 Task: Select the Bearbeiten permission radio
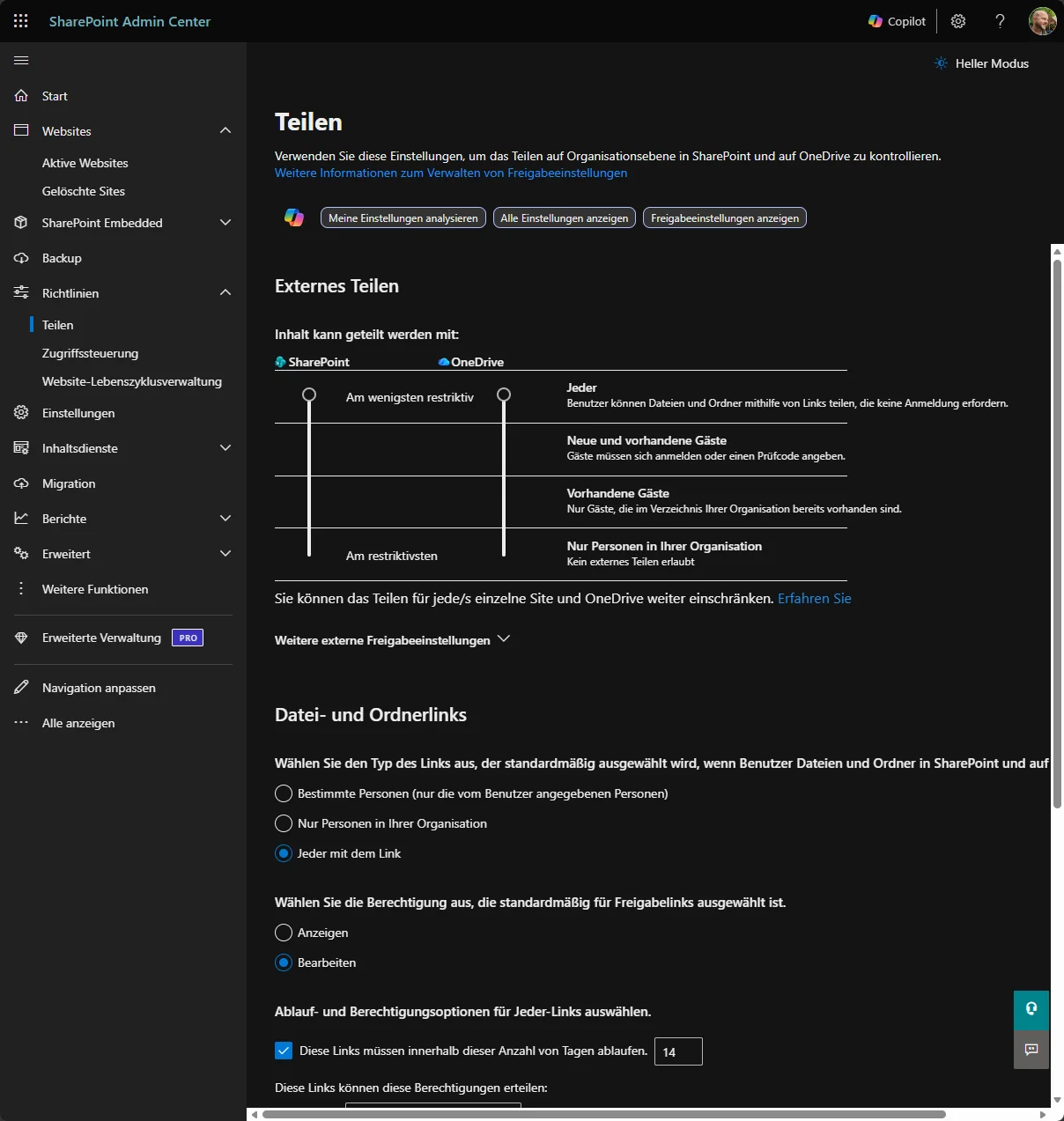(284, 962)
